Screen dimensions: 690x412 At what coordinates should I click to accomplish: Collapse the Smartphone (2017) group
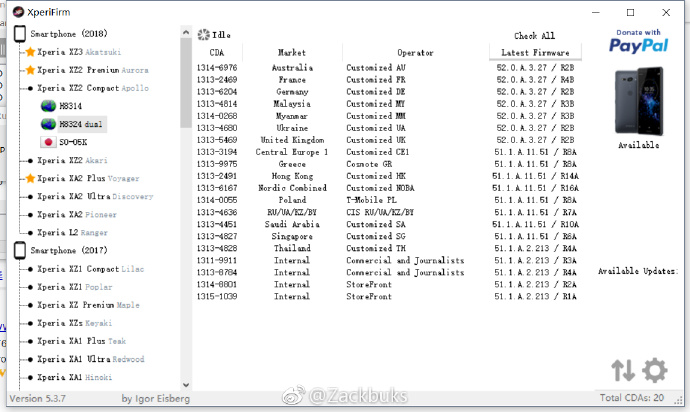69,250
